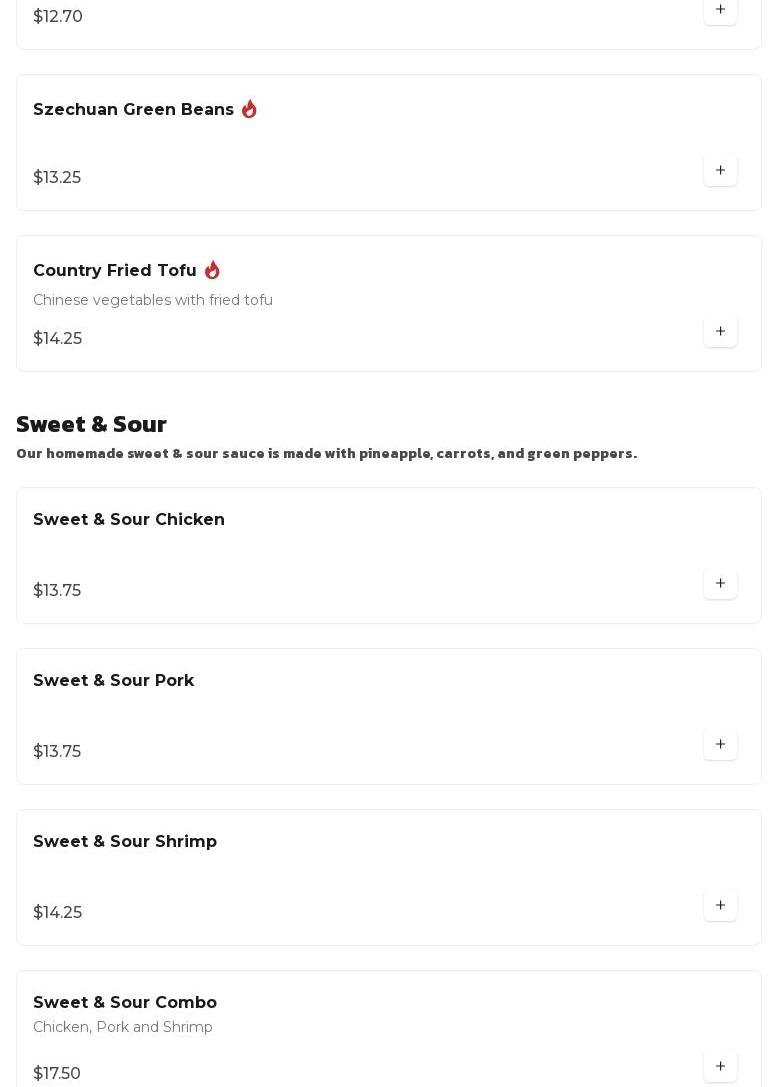Open Sweet & Sour Shrimp item details
Image resolution: width=778 pixels, height=1087 pixels.
coord(388,877)
